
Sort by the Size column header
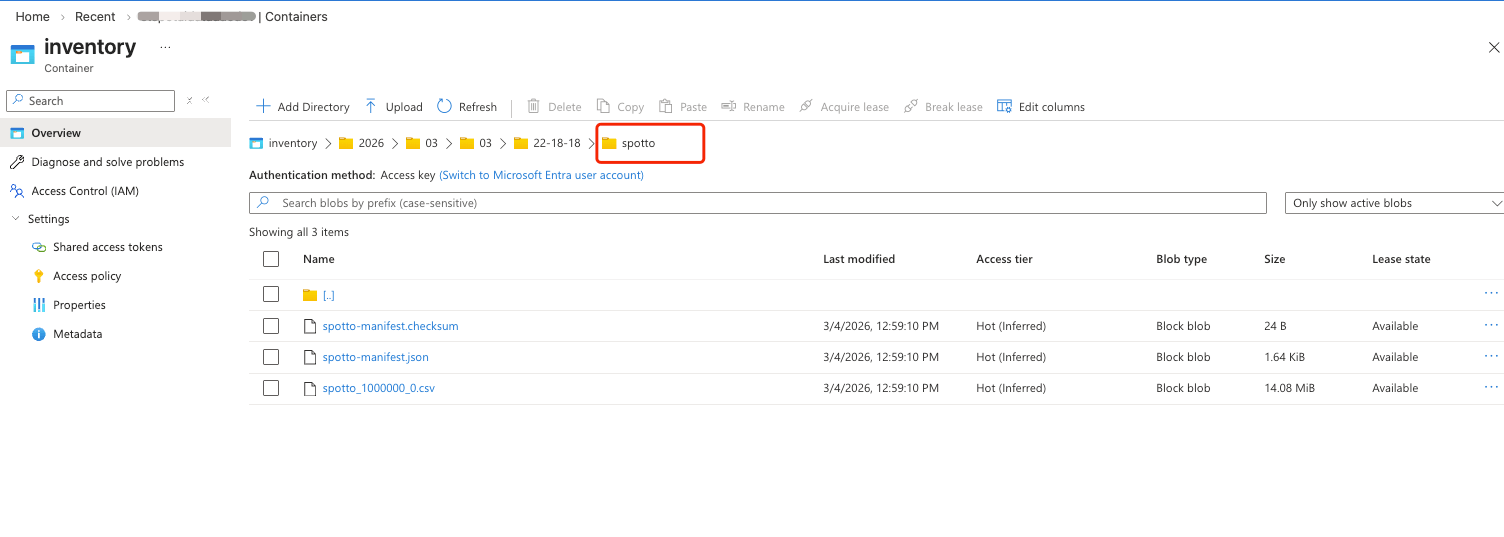pos(1274,259)
